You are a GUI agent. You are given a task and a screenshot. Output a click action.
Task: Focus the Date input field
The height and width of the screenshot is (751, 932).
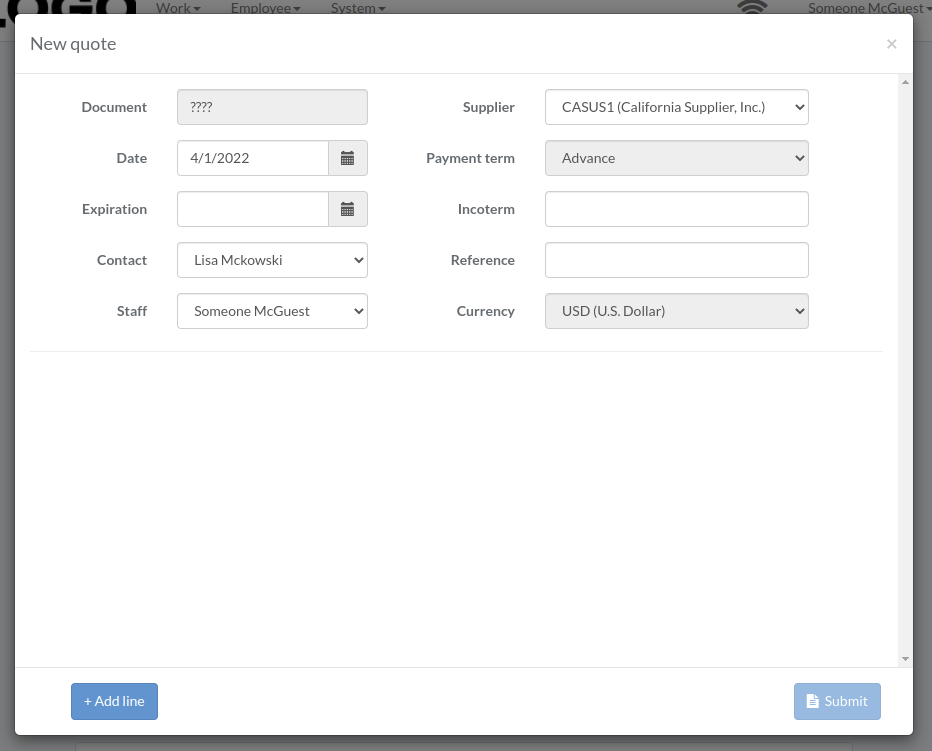(x=253, y=158)
